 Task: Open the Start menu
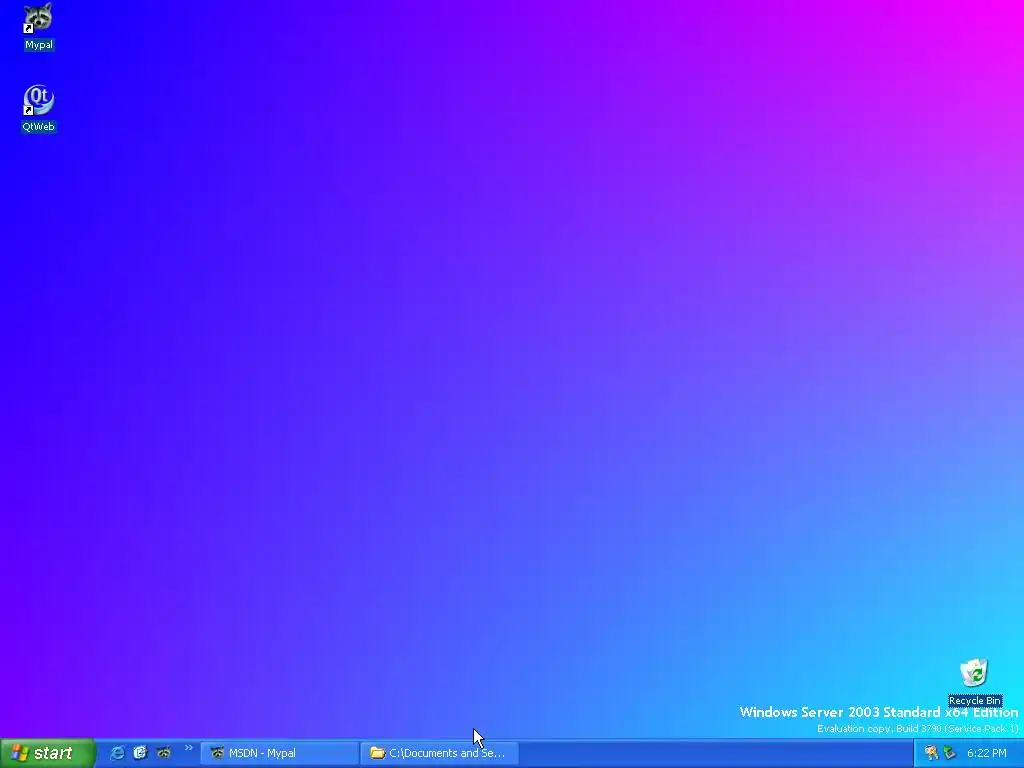(x=47, y=753)
